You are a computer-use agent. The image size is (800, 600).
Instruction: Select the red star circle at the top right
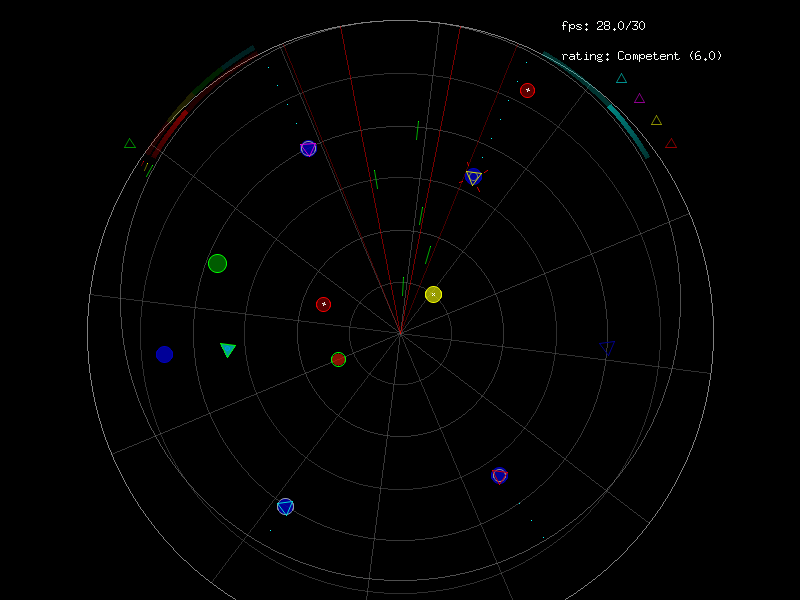coord(527,90)
